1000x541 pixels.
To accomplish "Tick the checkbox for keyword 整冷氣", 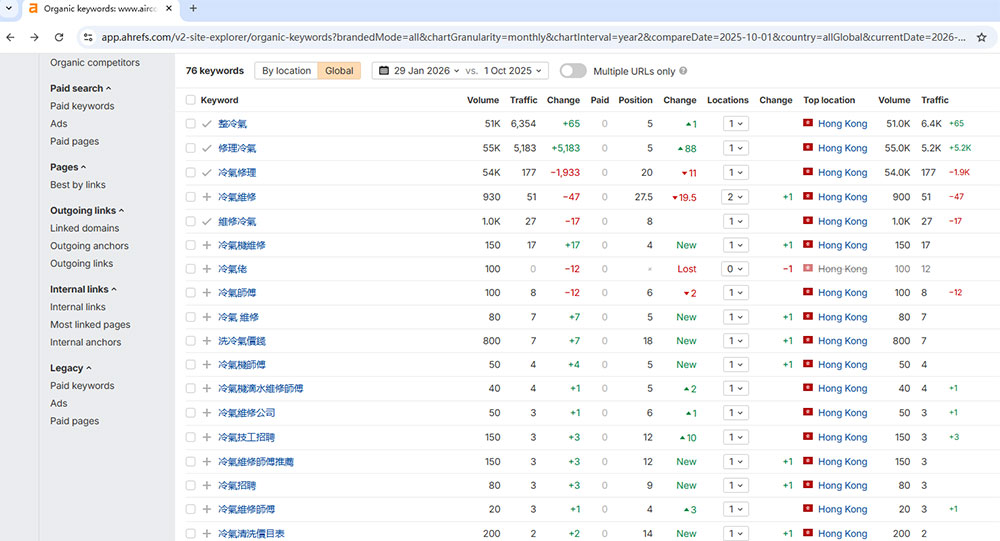I will tap(191, 124).
